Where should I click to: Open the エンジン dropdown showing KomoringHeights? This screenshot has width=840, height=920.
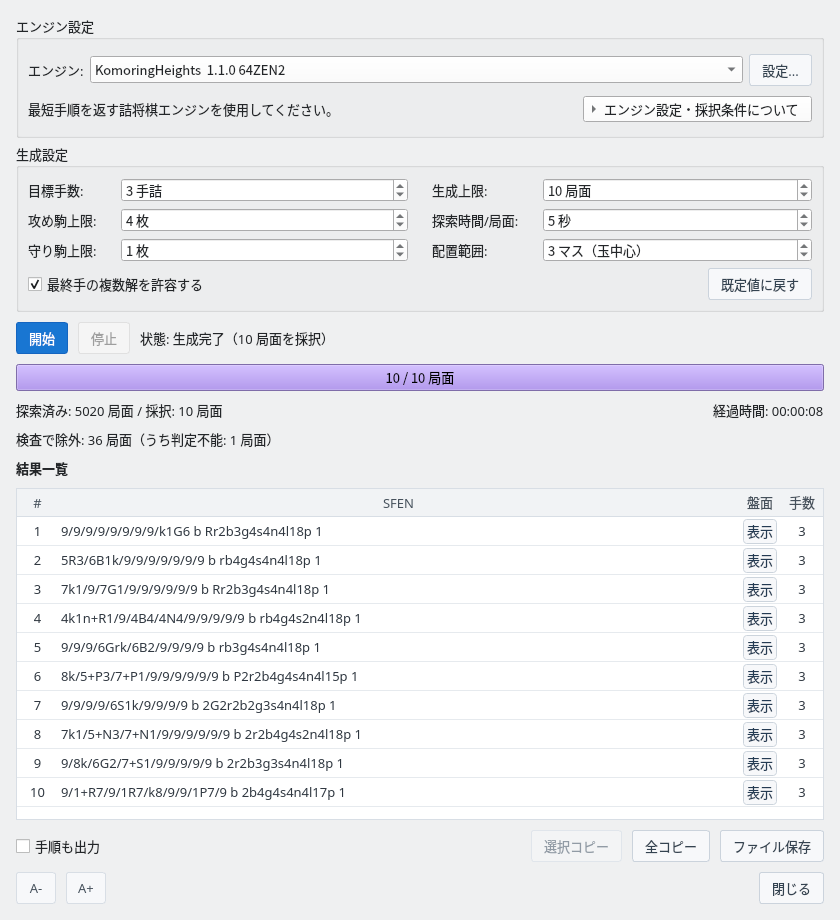[416, 70]
